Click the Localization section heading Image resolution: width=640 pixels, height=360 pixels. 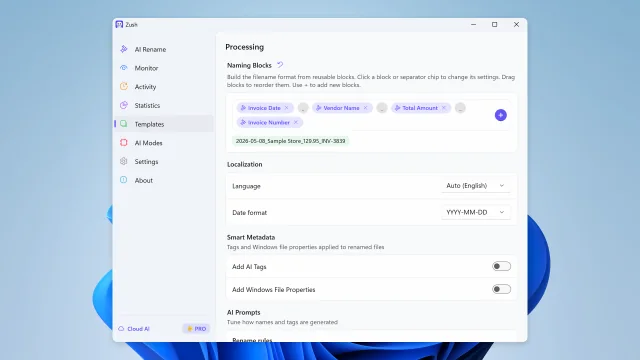click(244, 164)
